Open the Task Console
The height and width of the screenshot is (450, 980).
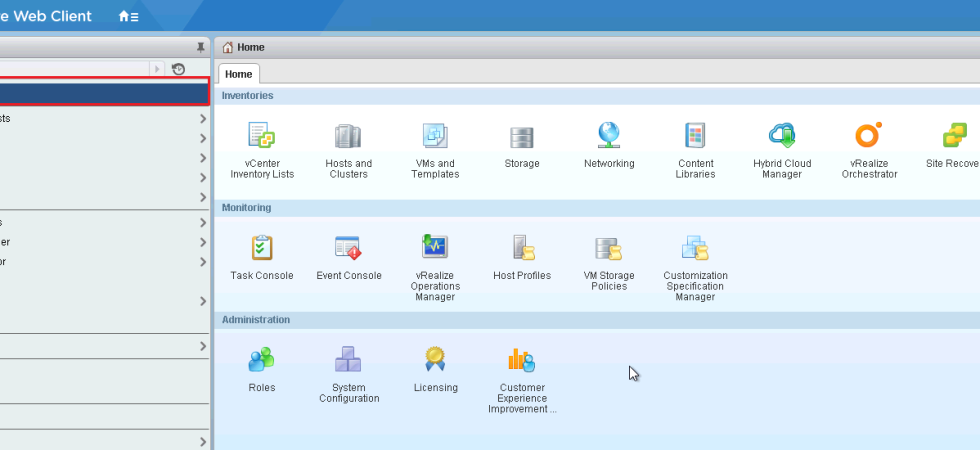pos(262,258)
